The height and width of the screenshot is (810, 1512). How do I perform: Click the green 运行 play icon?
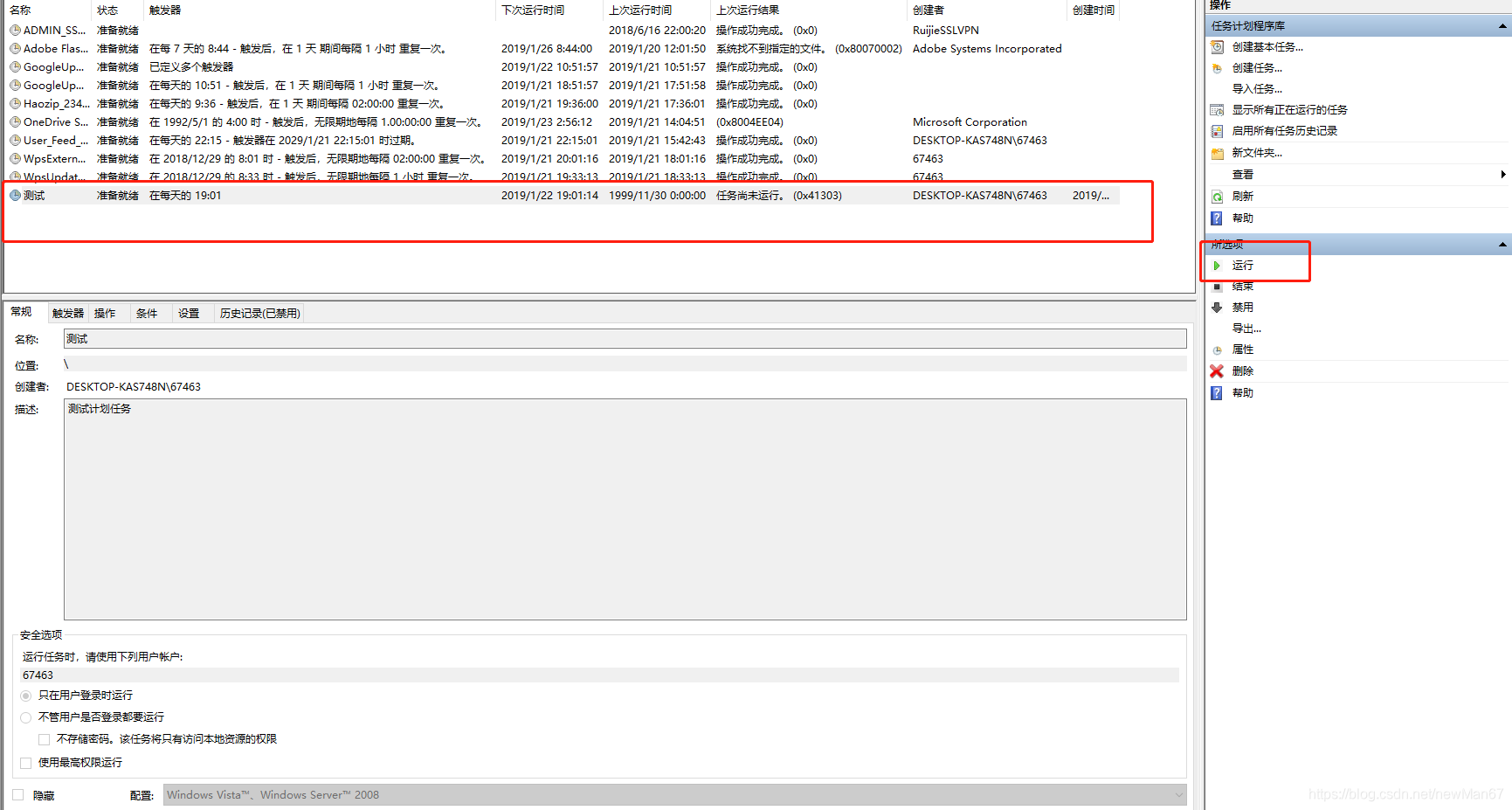(x=1217, y=266)
